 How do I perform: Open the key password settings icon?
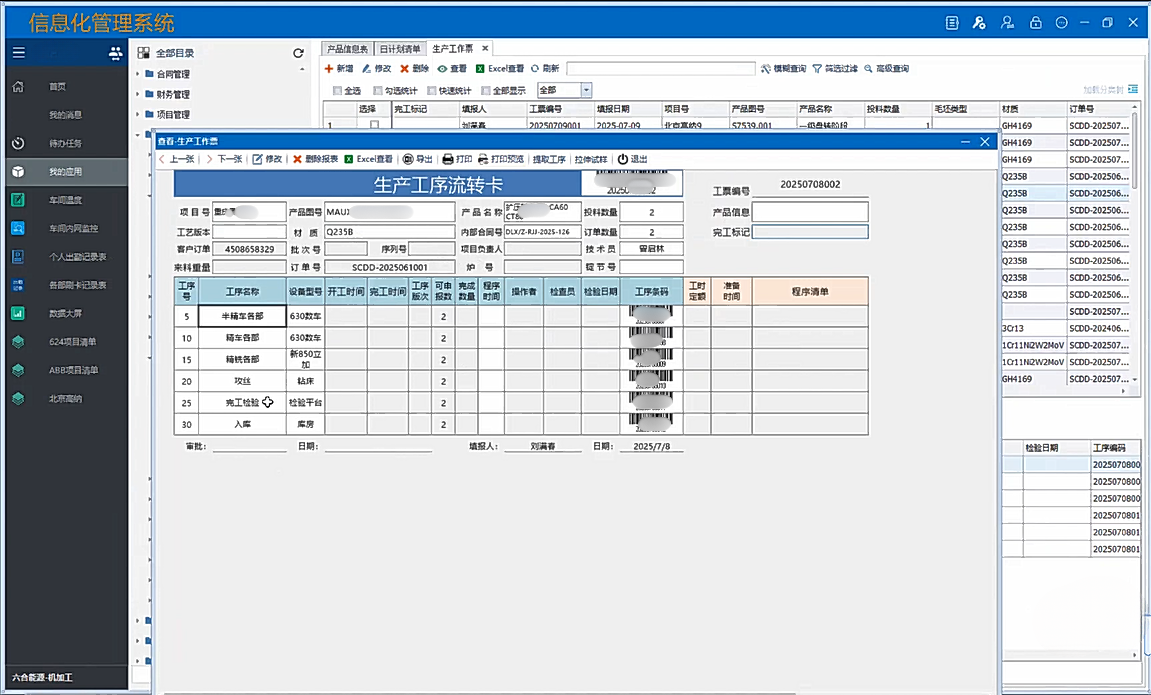(979, 23)
